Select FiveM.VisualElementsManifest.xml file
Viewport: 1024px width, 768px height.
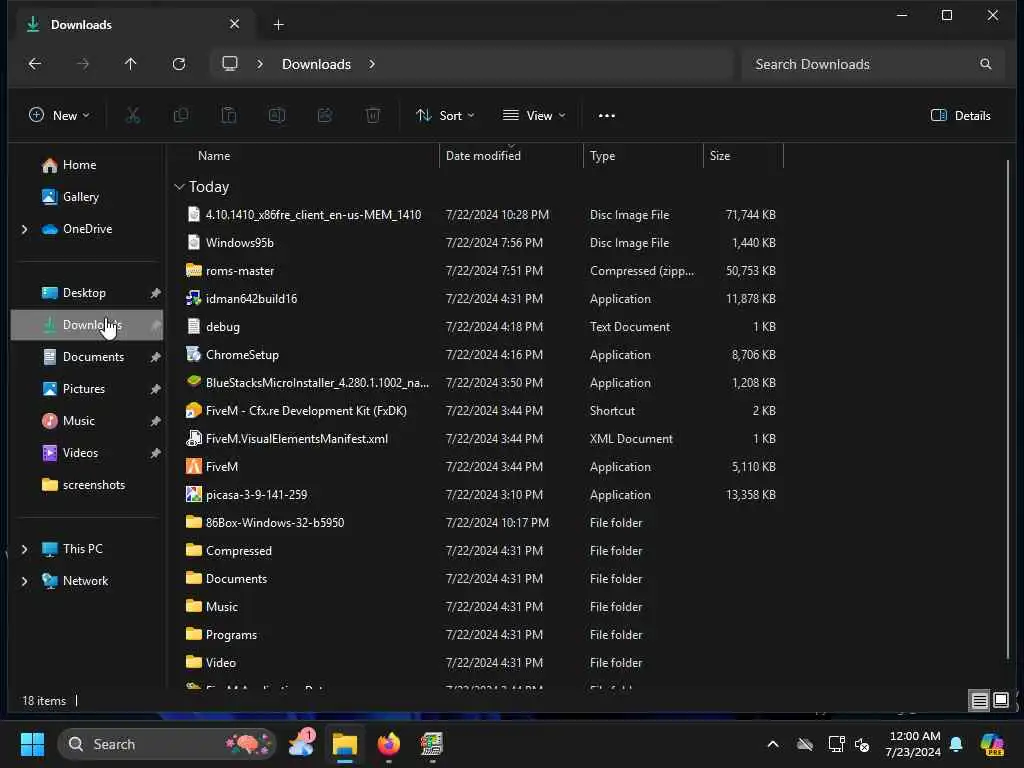tap(296, 439)
